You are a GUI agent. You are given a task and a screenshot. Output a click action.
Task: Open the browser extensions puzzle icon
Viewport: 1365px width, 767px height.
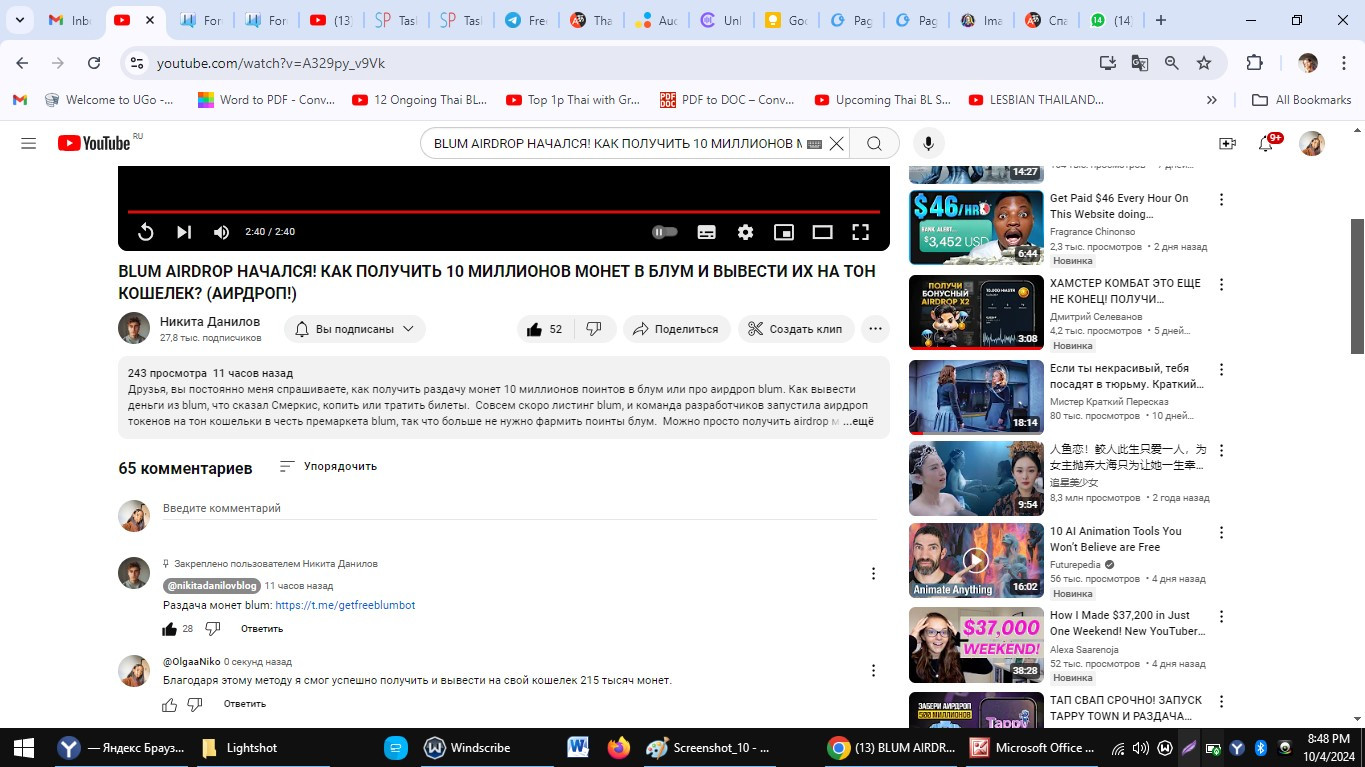pyautogui.click(x=1254, y=63)
